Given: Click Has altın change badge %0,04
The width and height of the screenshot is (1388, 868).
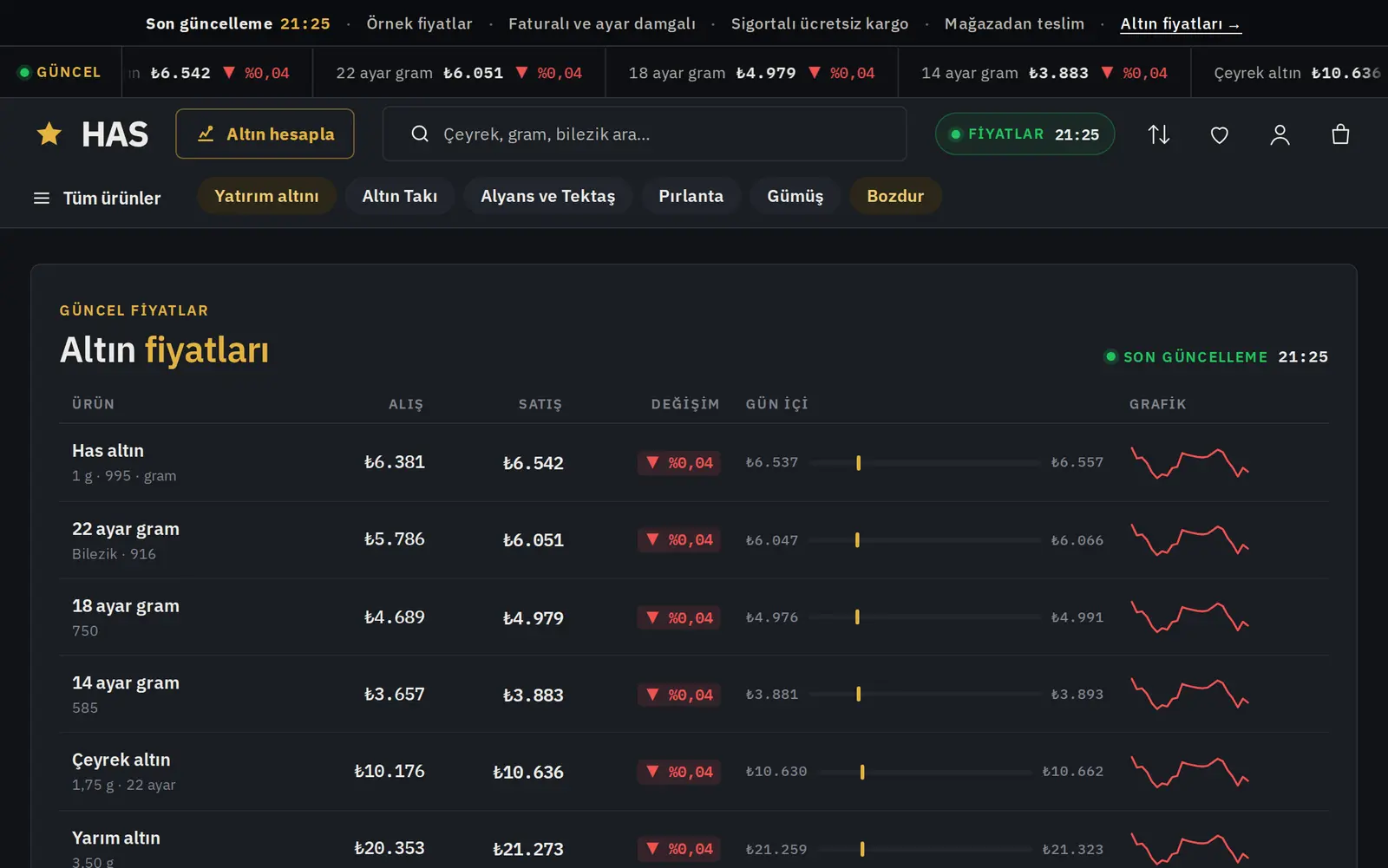Looking at the screenshot, I should click(679, 463).
